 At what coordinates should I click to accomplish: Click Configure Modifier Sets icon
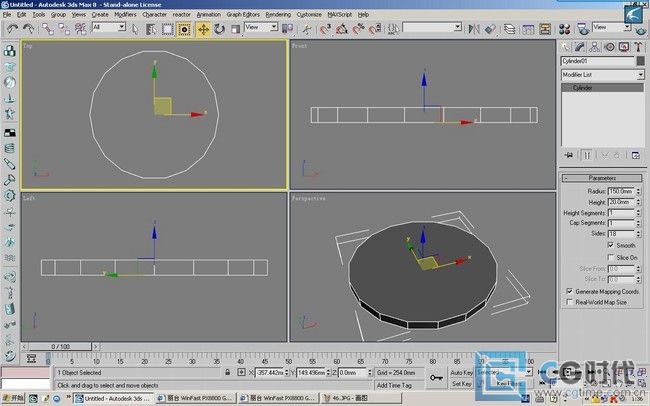(x=636, y=156)
